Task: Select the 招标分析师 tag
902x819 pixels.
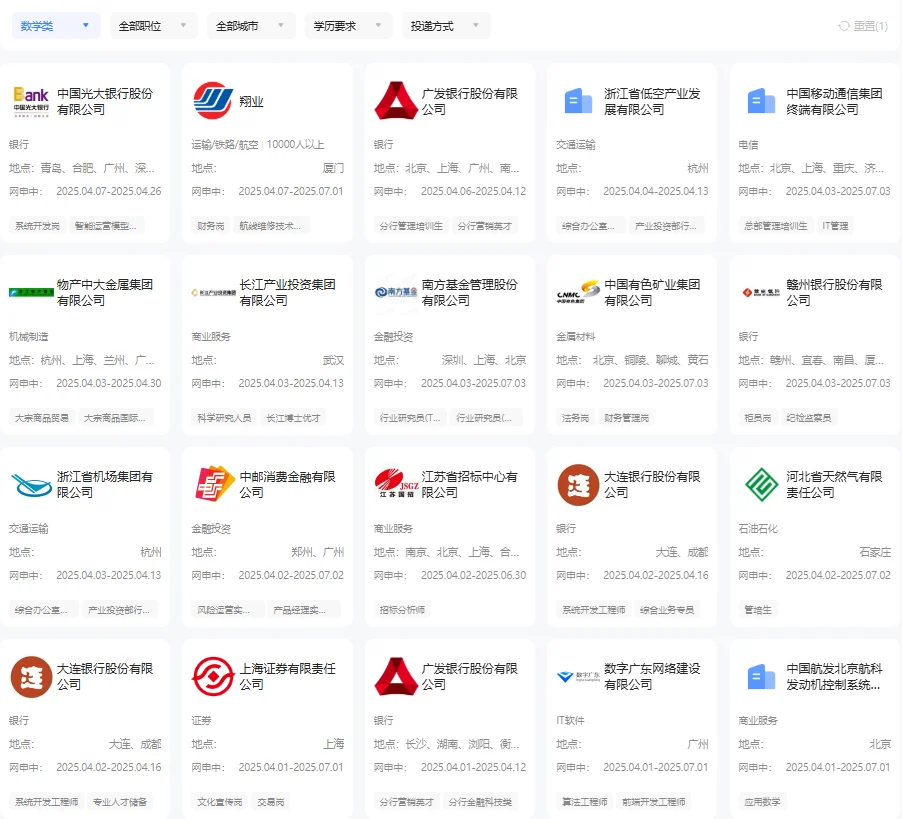Action: coord(402,610)
